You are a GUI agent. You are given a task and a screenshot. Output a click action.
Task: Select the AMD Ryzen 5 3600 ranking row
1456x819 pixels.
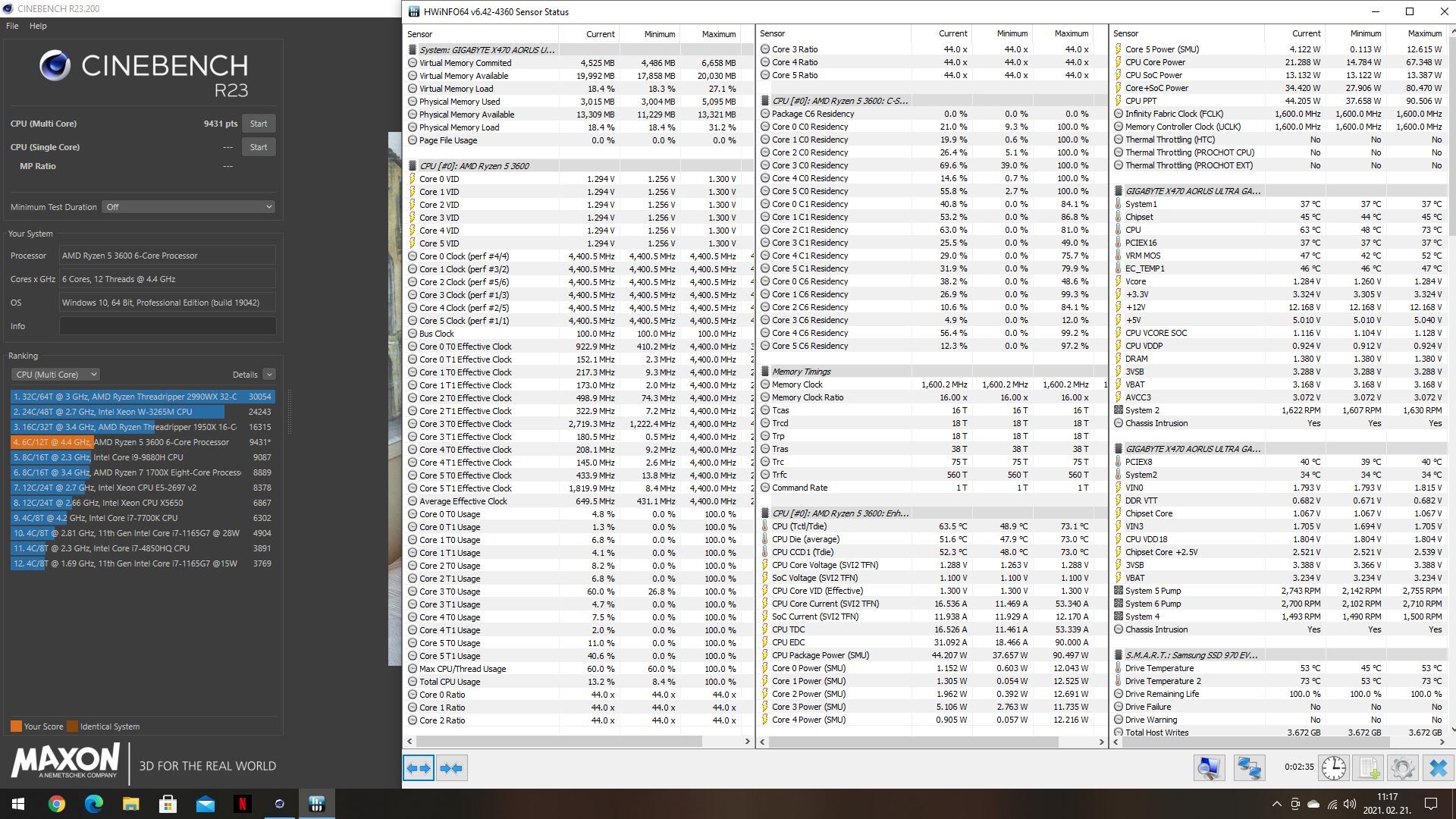tap(143, 442)
